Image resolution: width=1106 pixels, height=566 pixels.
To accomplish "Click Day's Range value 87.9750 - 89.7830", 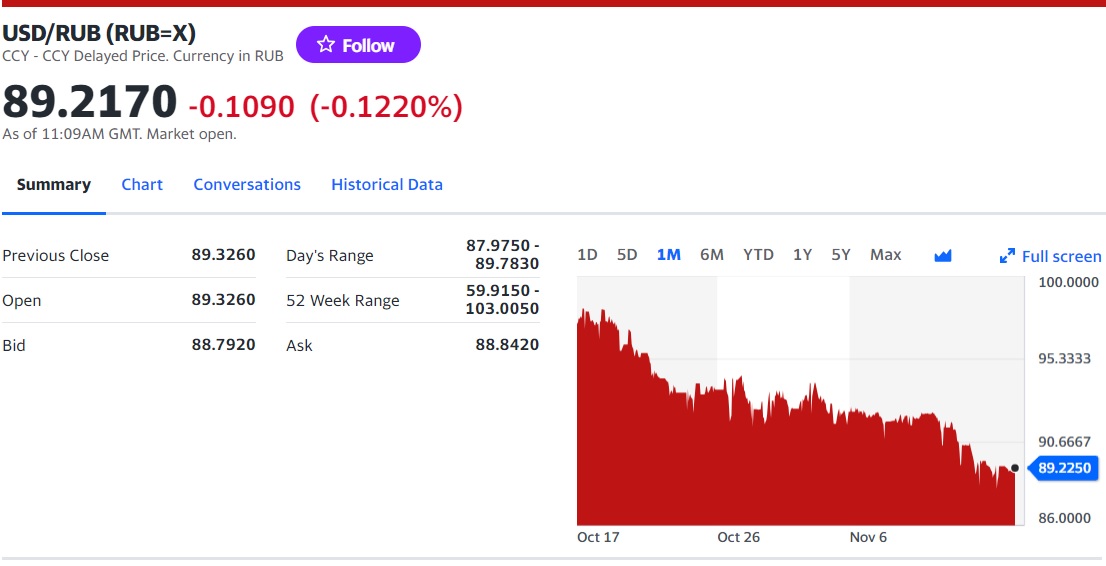I will 502,255.
